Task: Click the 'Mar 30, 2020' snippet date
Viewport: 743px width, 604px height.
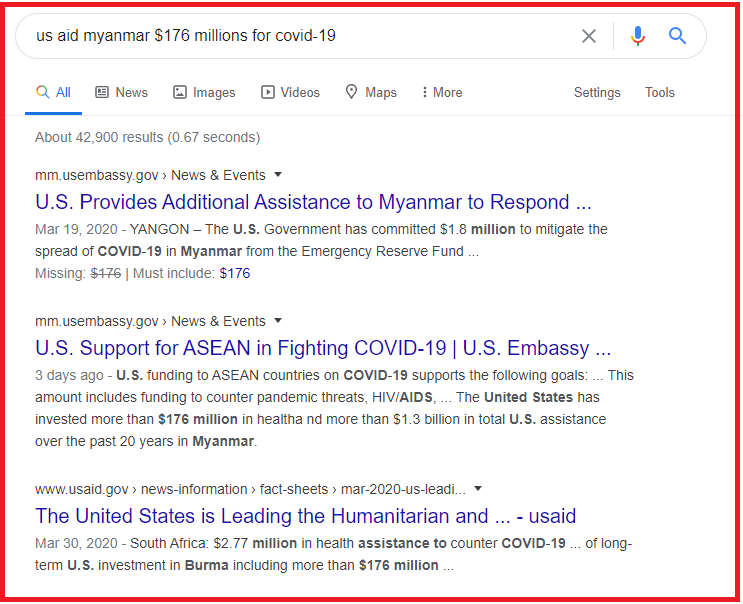Action: [76, 543]
